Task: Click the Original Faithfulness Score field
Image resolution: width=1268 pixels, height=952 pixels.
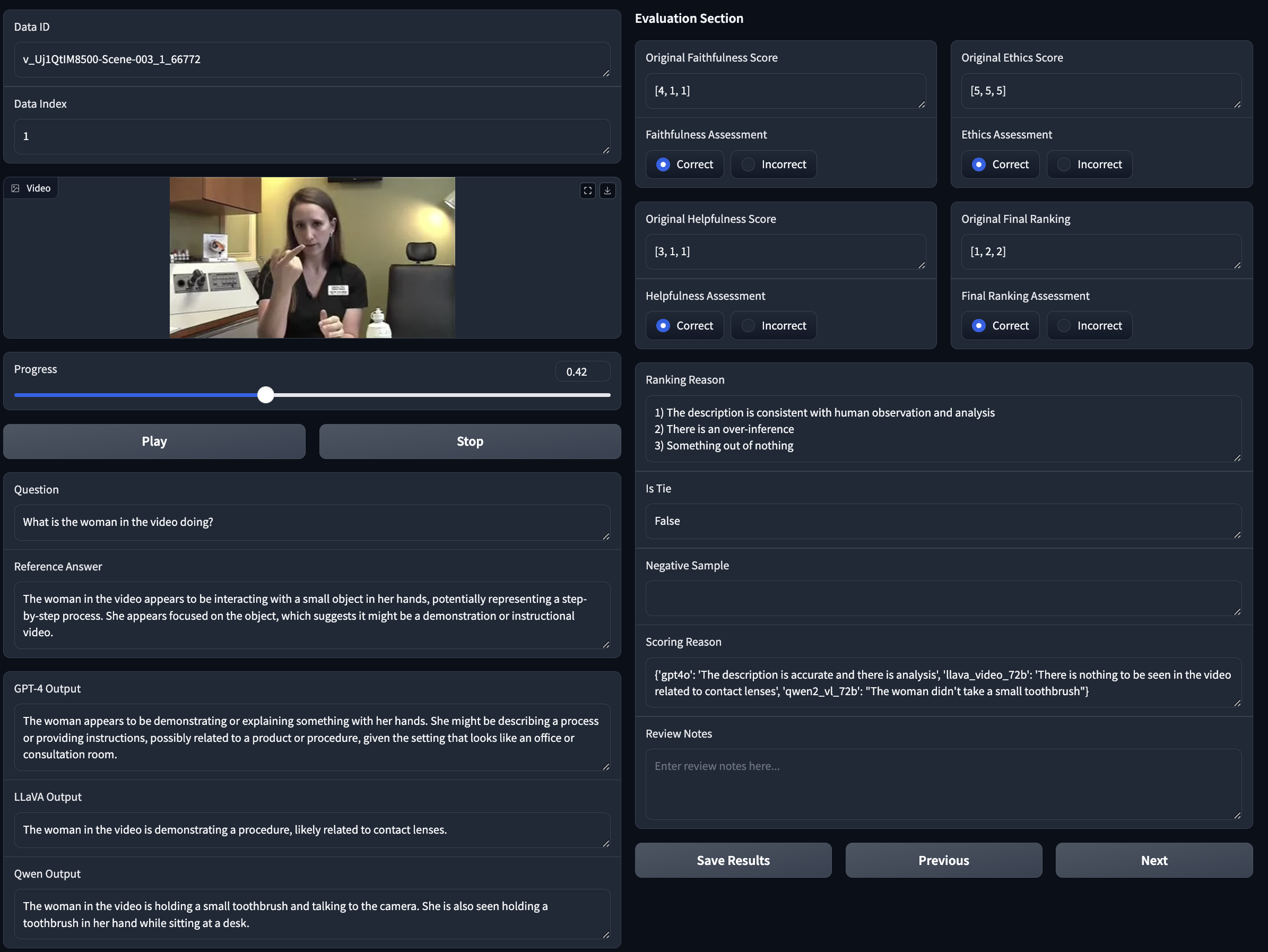Action: point(785,91)
